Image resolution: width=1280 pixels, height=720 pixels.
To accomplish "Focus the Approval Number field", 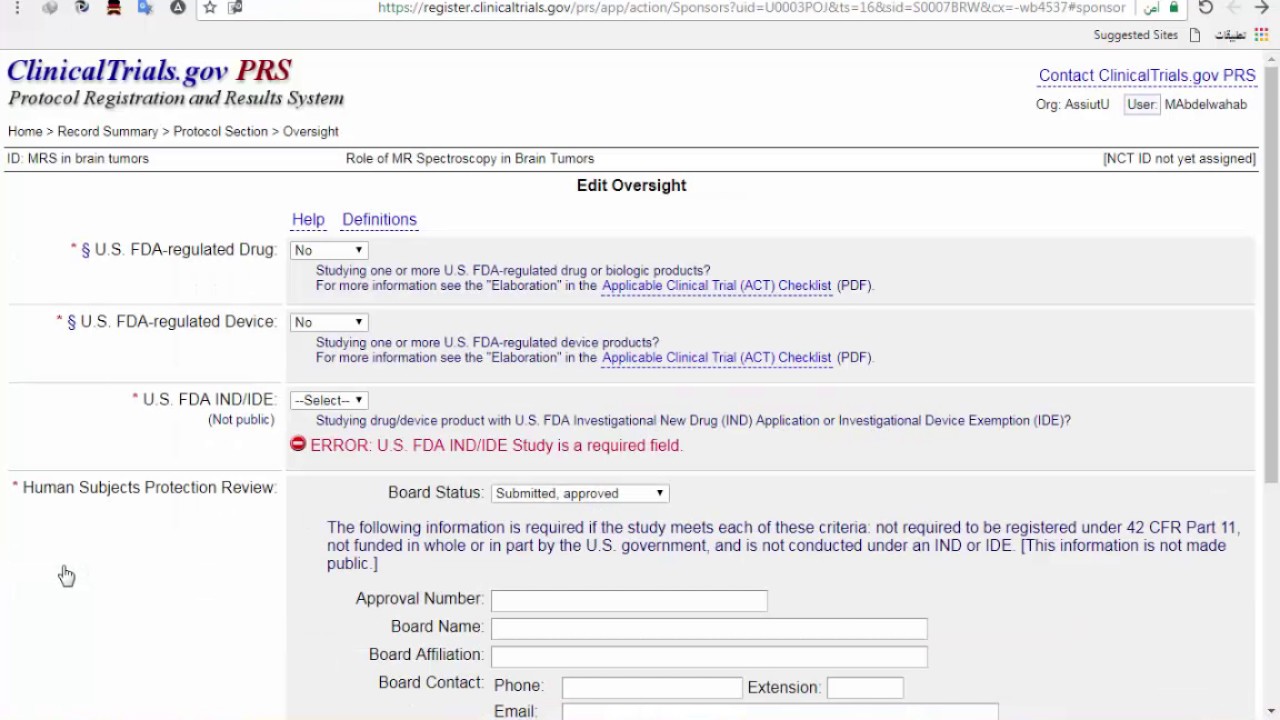I will (629, 600).
